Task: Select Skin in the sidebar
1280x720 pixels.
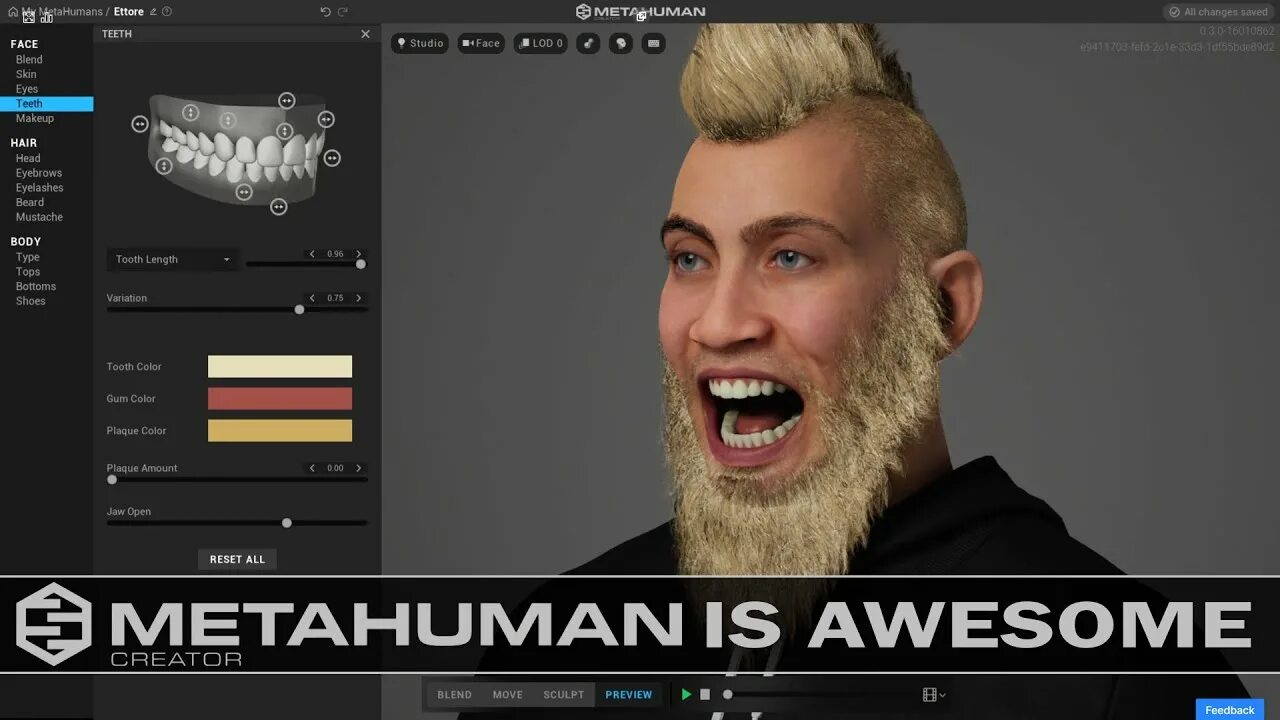Action: 26,74
